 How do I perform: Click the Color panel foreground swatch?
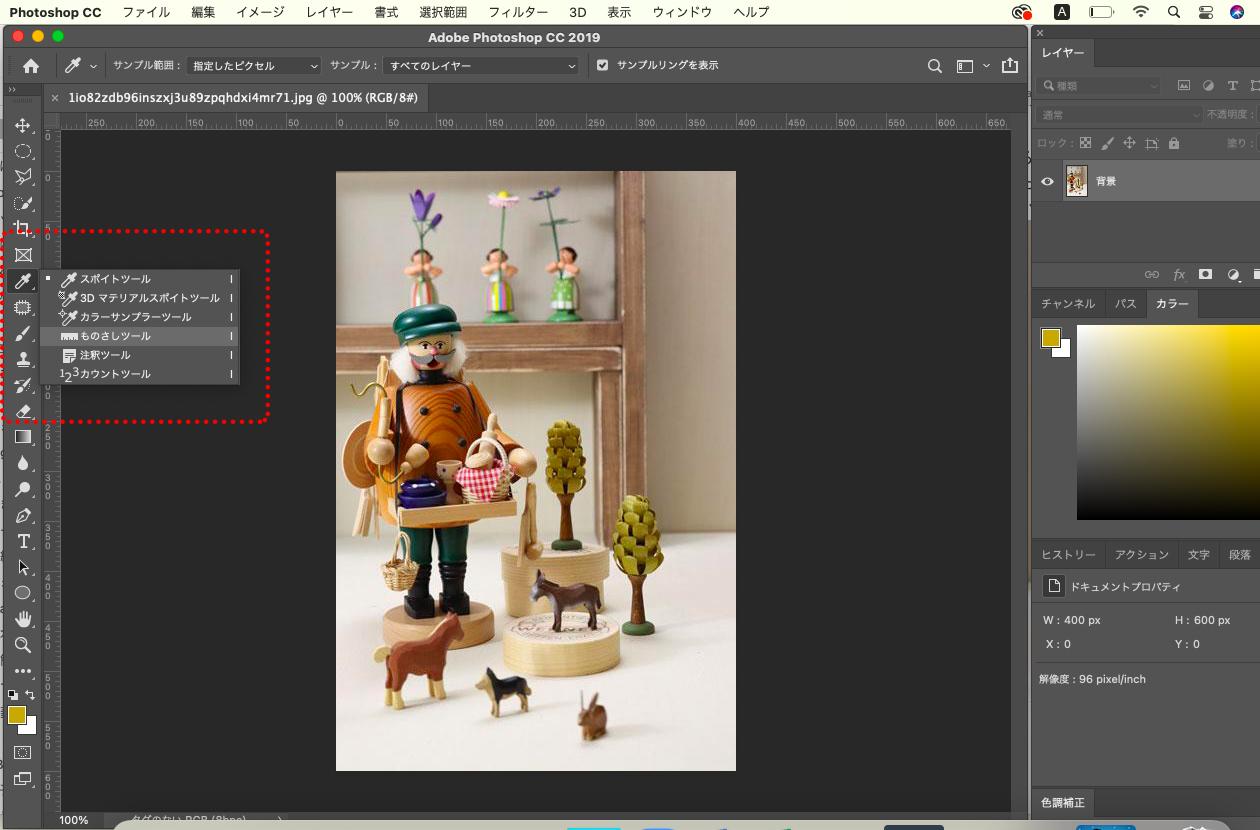[x=1050, y=338]
